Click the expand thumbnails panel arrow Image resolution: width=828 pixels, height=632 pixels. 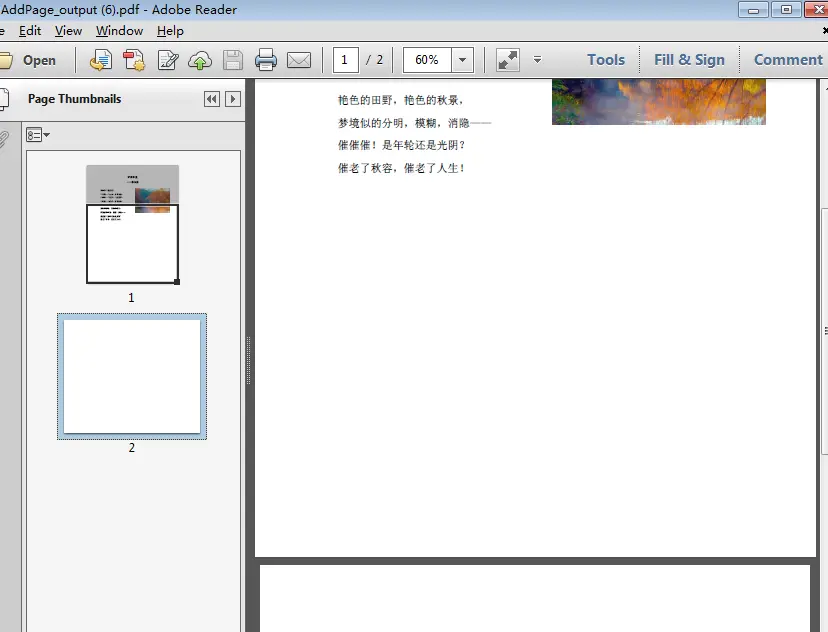click(233, 99)
